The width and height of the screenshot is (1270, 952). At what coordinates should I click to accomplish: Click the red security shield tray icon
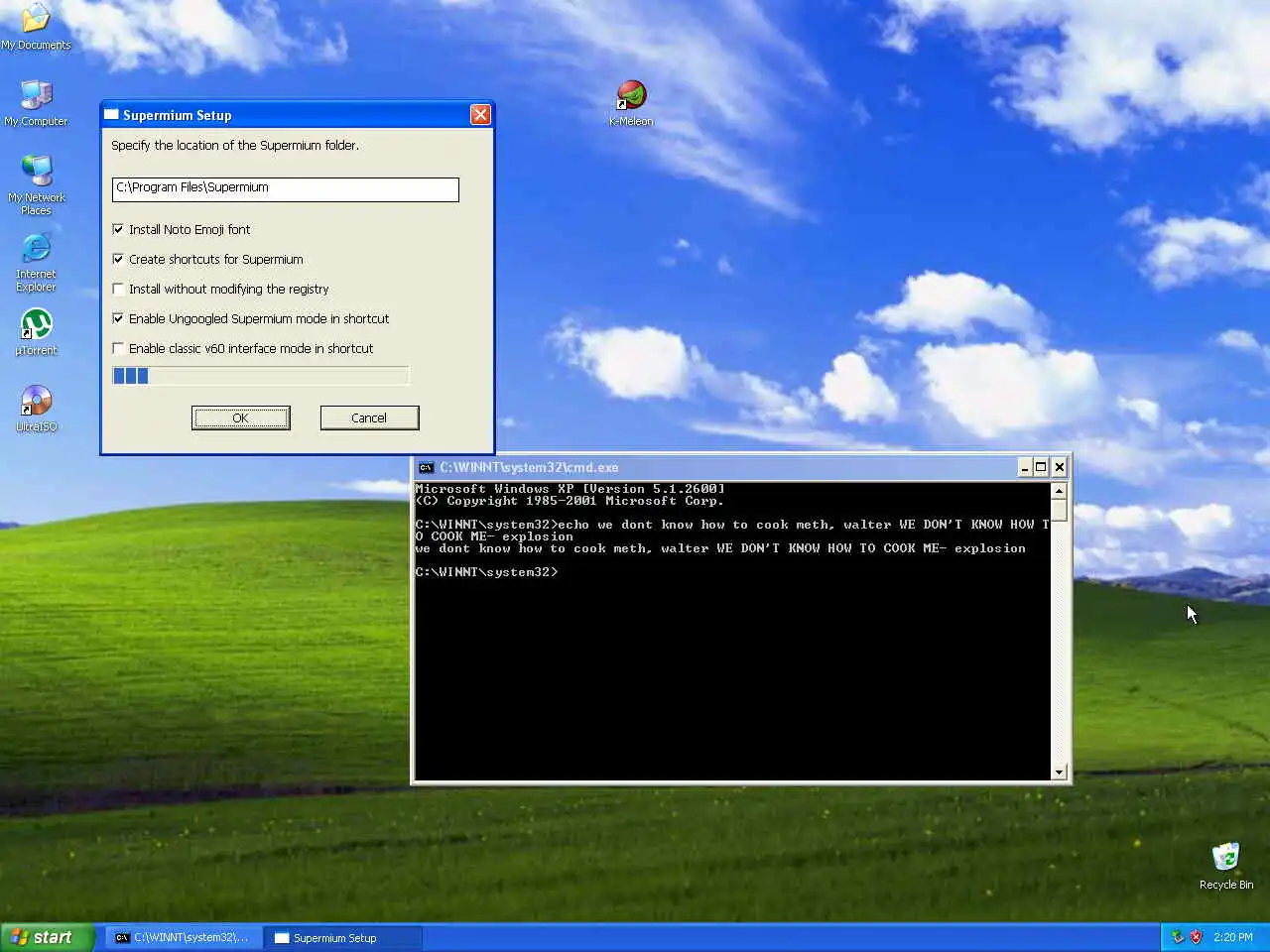tap(1196, 937)
